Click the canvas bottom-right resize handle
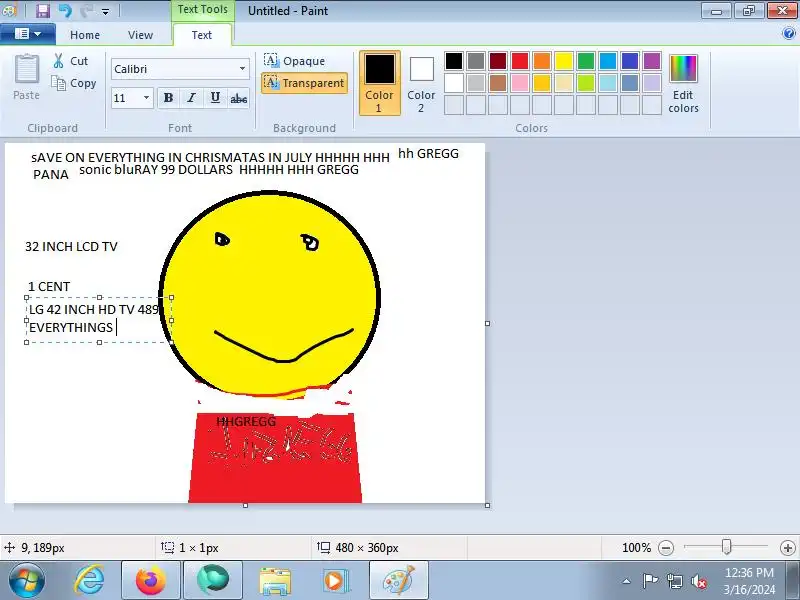The width and height of the screenshot is (800, 600). 487,505
